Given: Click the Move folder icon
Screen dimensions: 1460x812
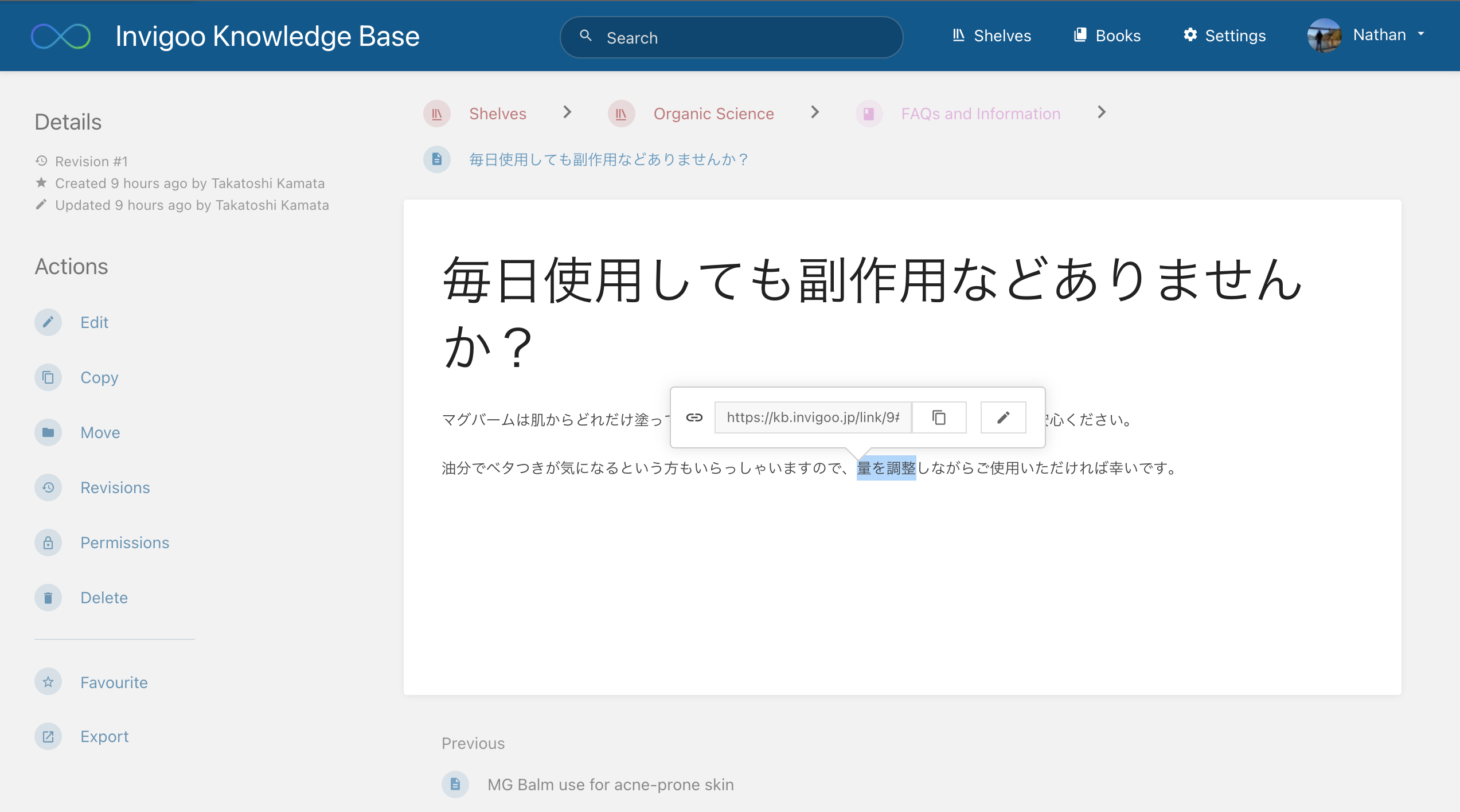Looking at the screenshot, I should pos(48,432).
